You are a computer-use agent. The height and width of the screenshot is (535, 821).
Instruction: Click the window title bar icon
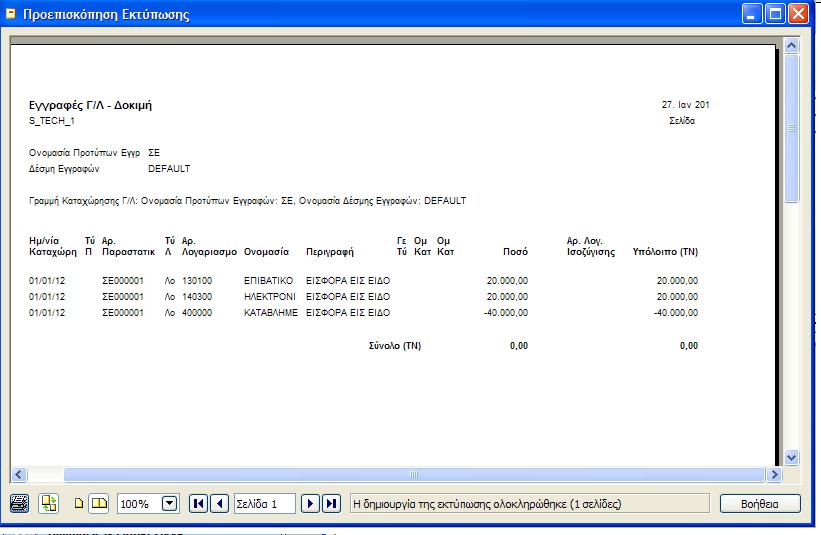click(10, 14)
